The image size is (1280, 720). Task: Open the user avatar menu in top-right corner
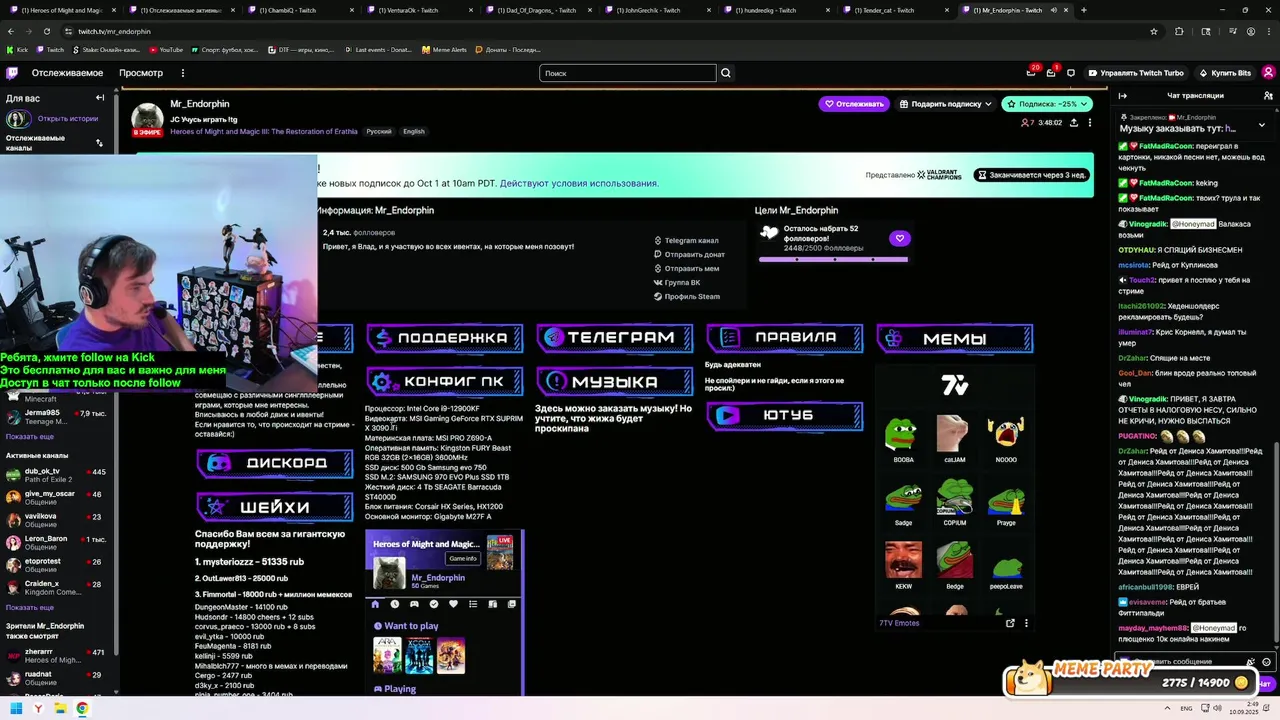click(1268, 73)
